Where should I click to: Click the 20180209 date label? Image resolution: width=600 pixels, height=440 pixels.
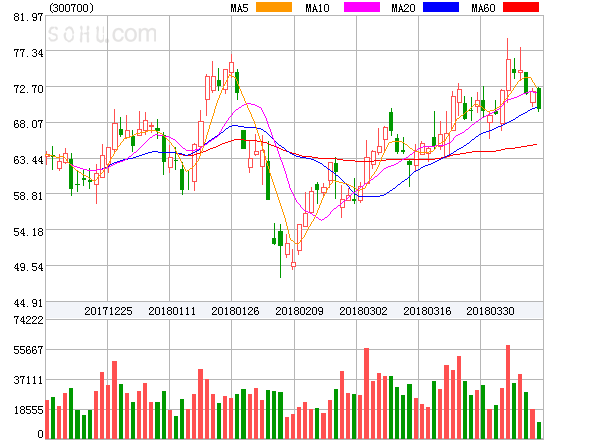coord(299,311)
